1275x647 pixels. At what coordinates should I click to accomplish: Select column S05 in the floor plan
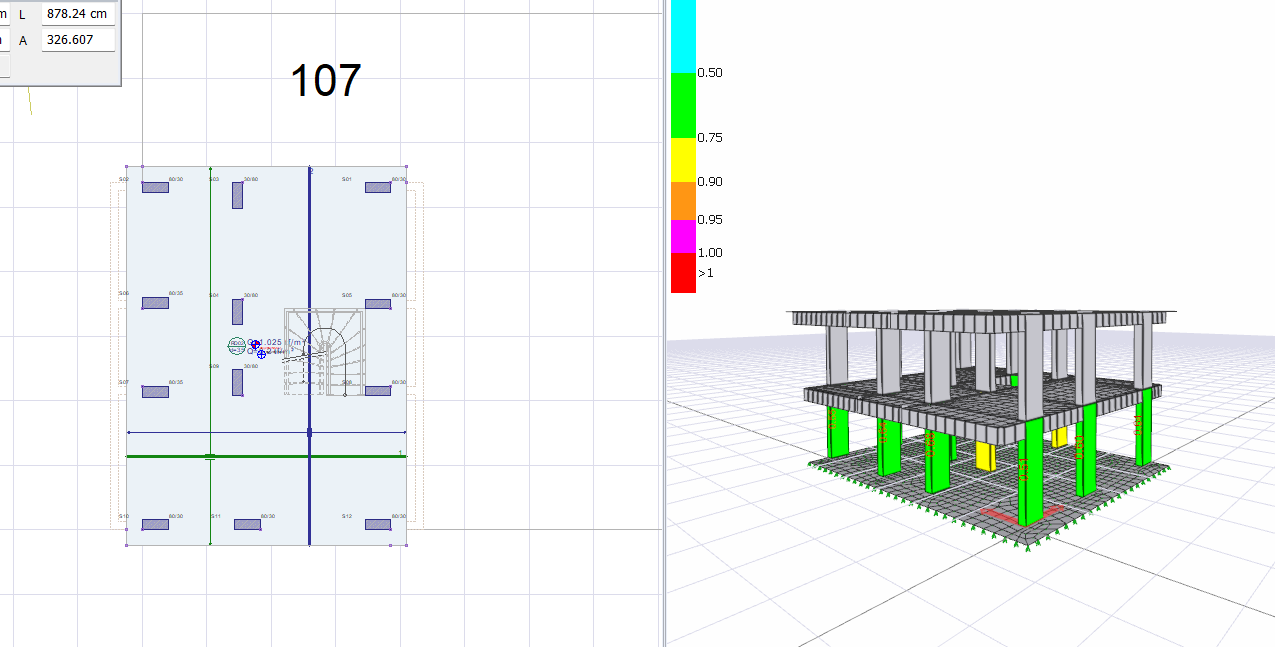[x=378, y=304]
